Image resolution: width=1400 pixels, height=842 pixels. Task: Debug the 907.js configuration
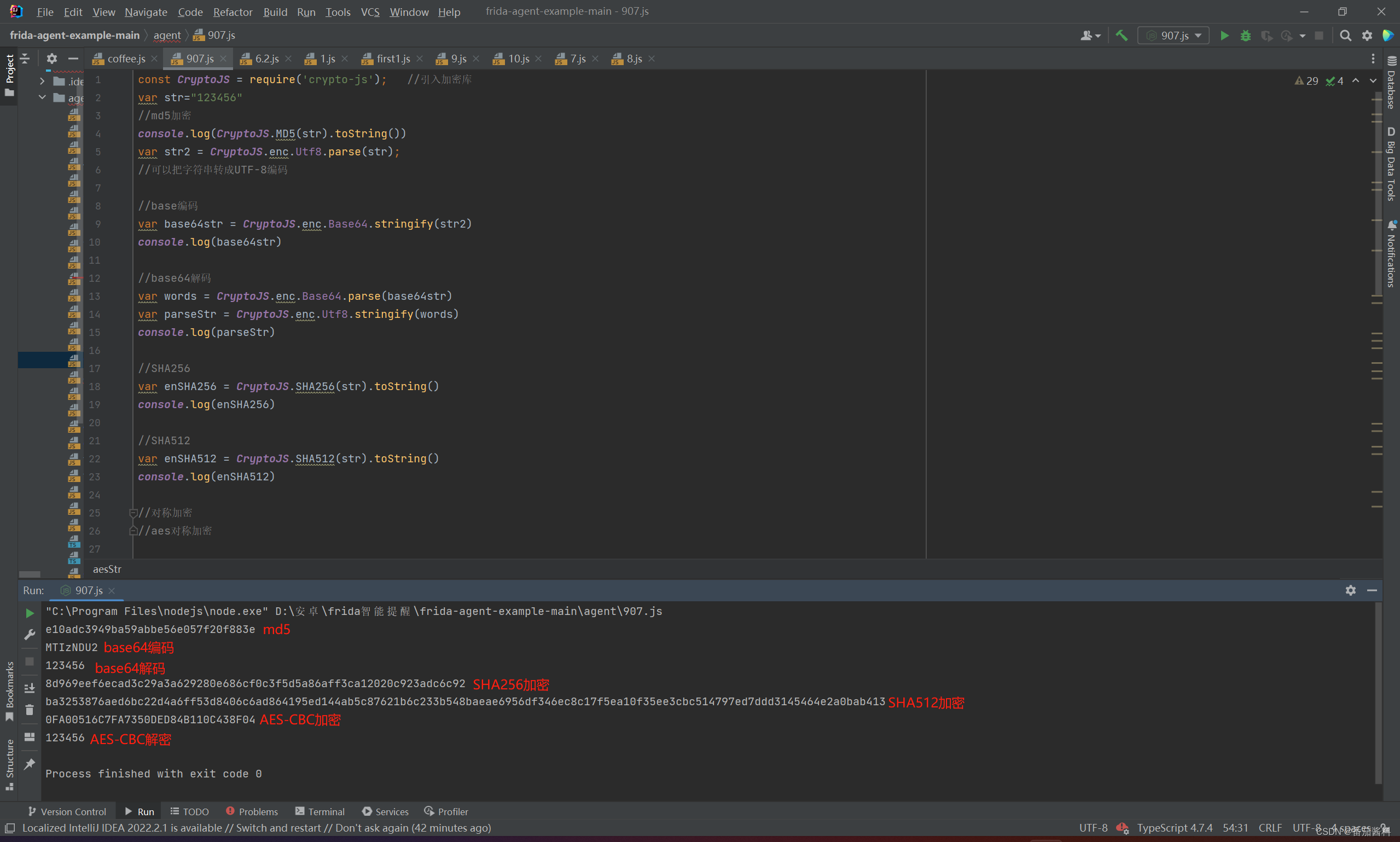pos(1245,36)
